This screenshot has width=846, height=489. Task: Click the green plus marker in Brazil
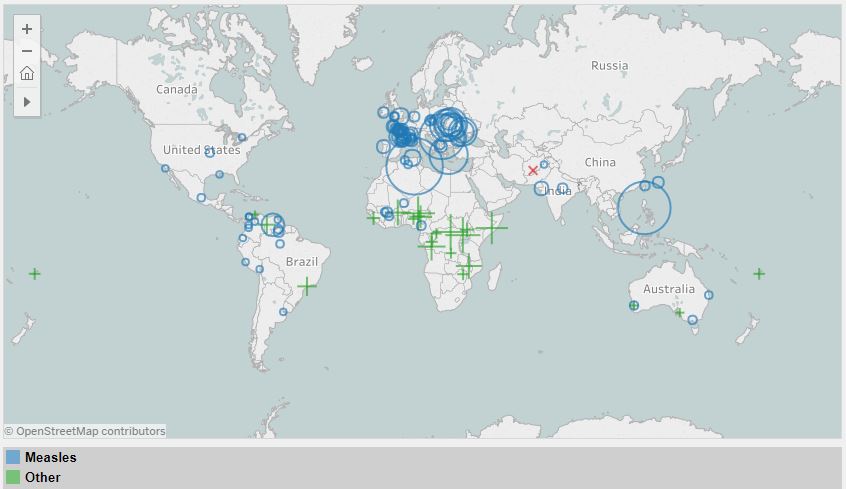[307, 287]
